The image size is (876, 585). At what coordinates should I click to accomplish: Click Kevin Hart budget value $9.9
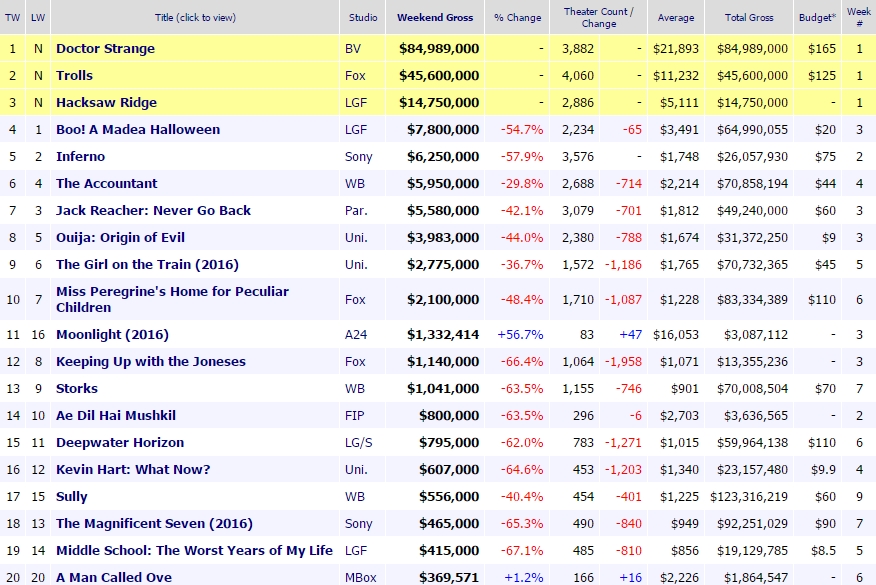coord(823,470)
